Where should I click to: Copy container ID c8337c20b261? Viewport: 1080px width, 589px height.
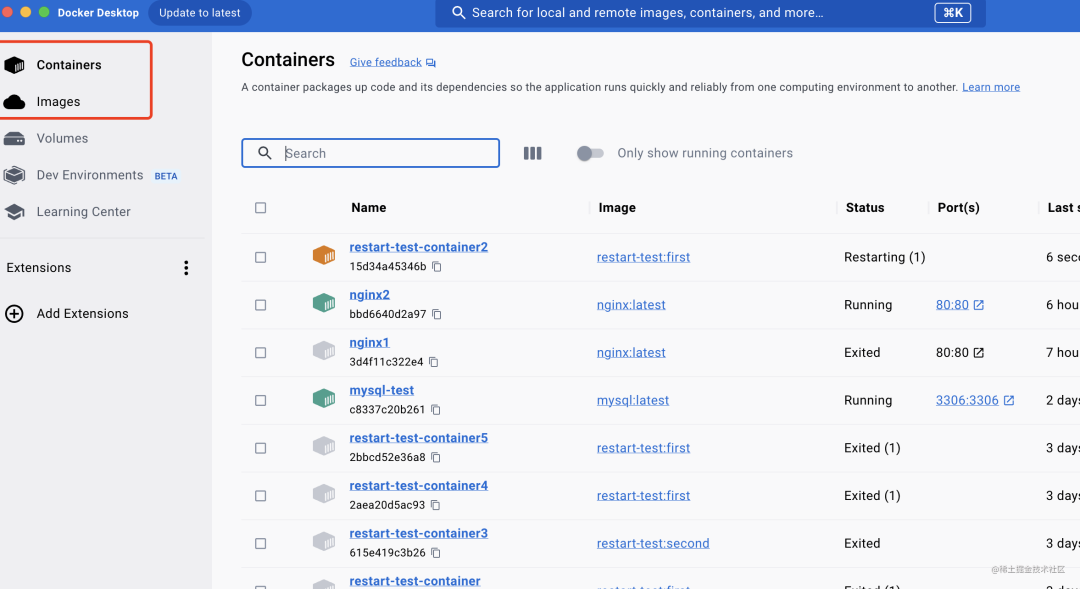[x=435, y=409]
